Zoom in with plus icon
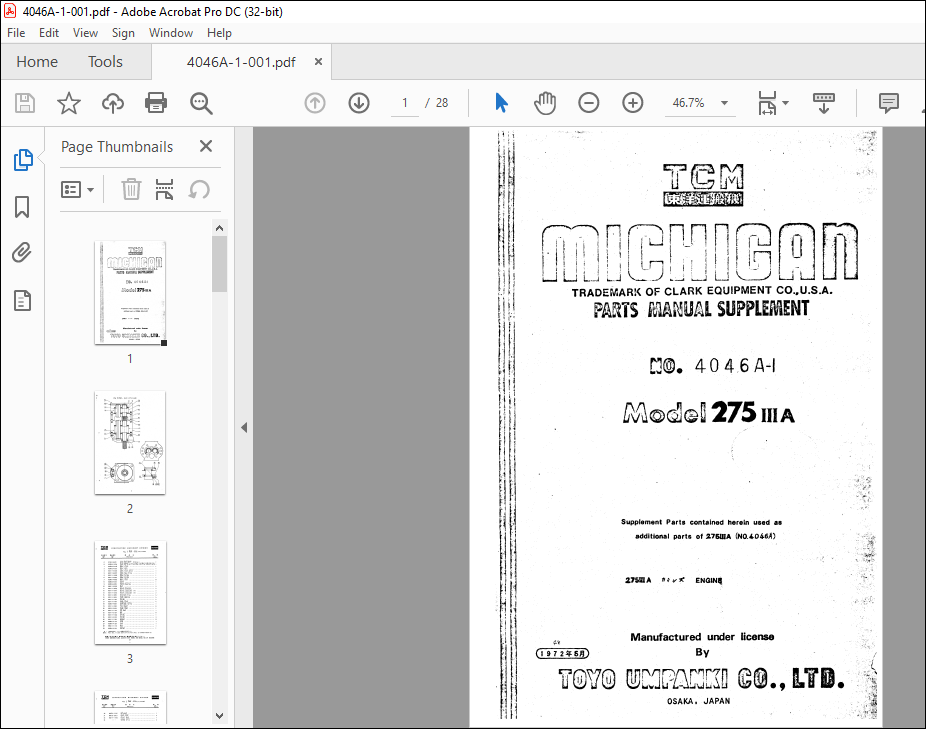This screenshot has width=926, height=729. [632, 103]
